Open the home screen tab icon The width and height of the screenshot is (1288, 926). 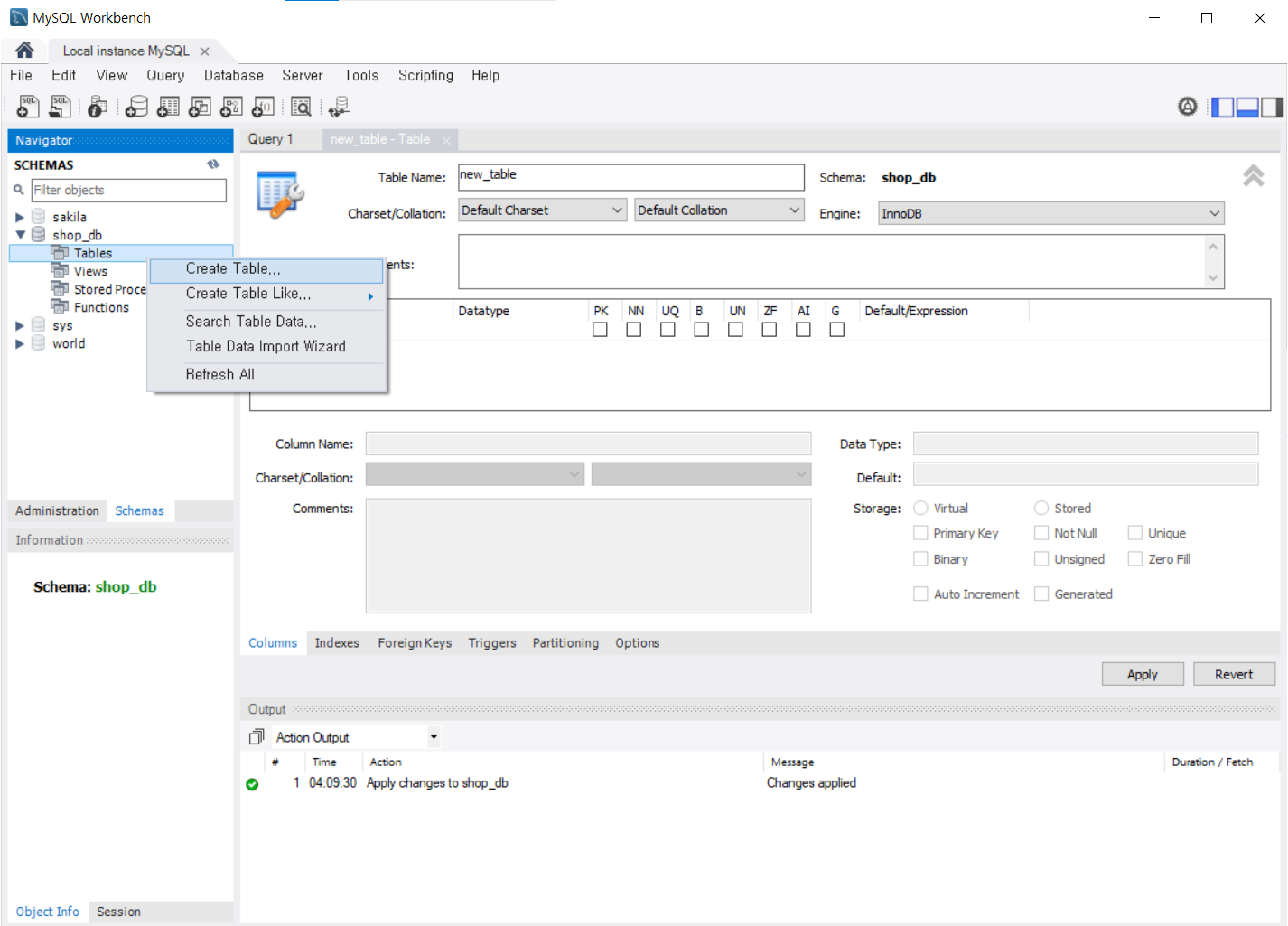click(24, 51)
